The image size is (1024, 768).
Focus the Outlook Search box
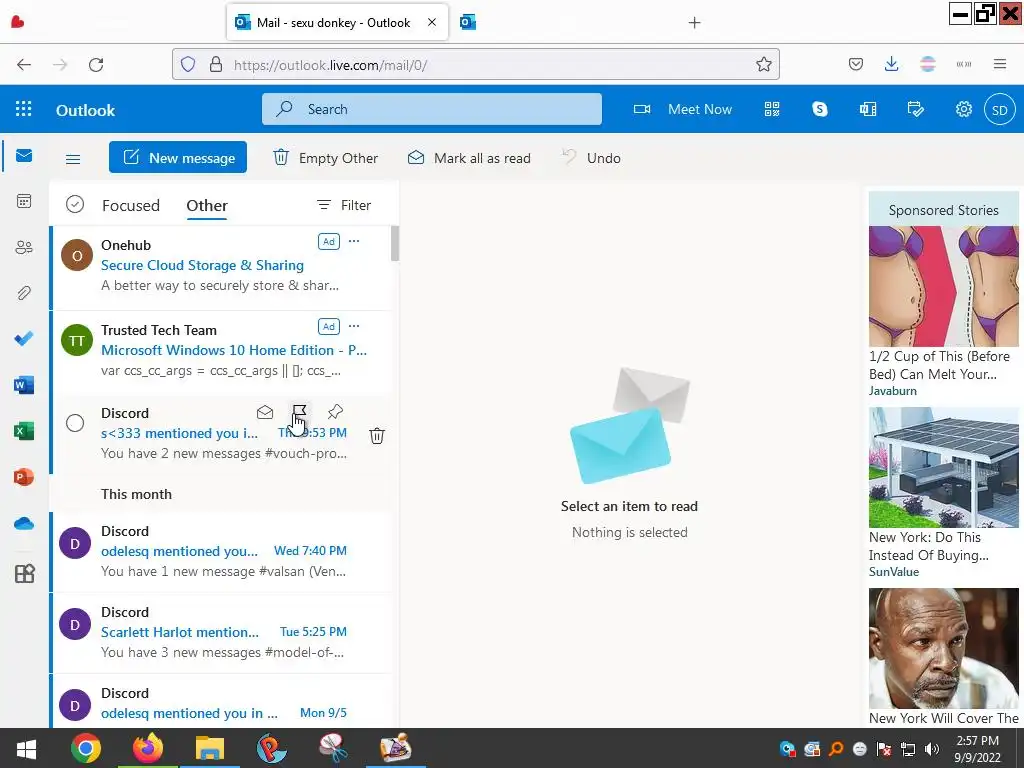click(x=432, y=109)
